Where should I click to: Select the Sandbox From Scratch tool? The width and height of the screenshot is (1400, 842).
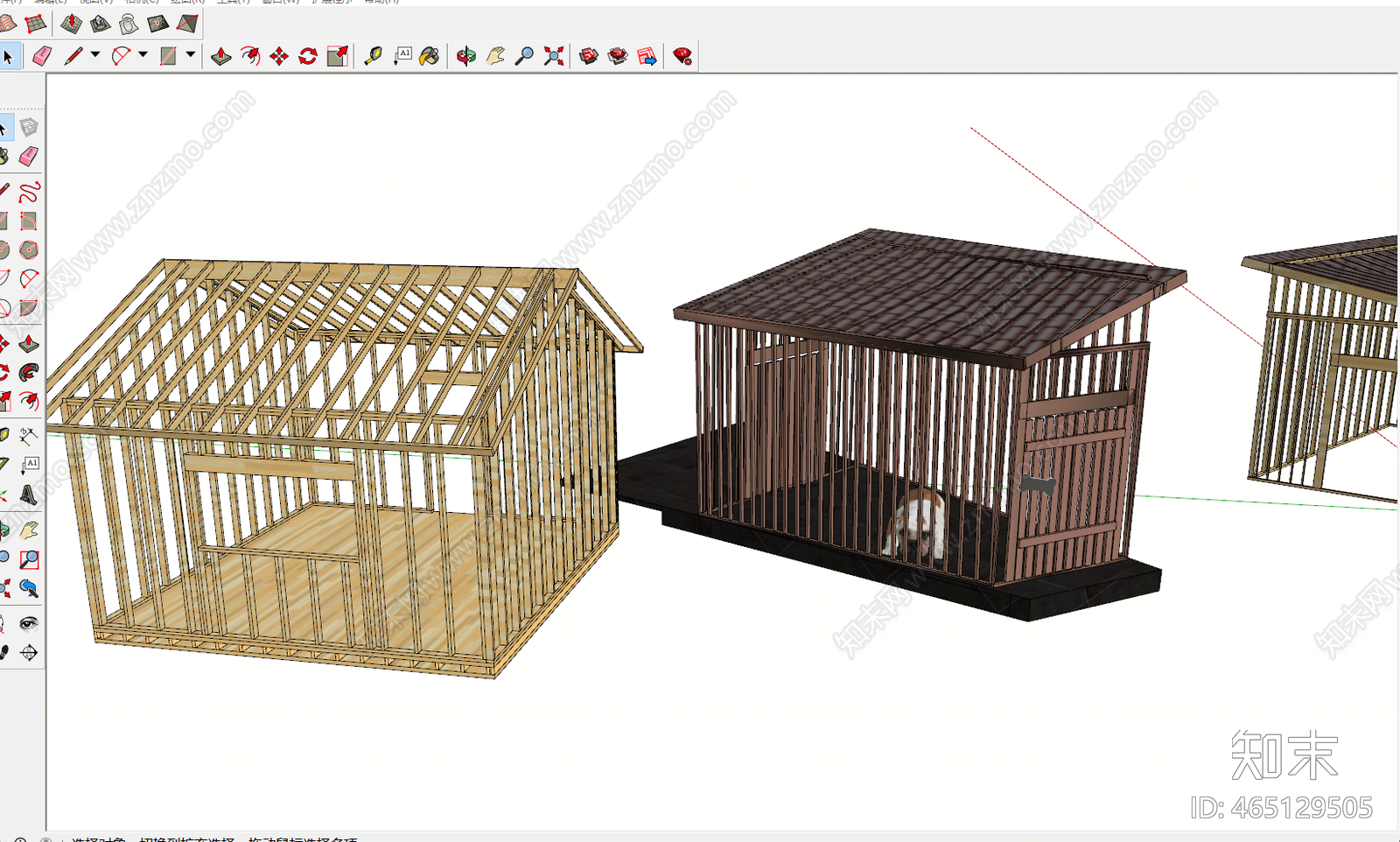[36, 24]
